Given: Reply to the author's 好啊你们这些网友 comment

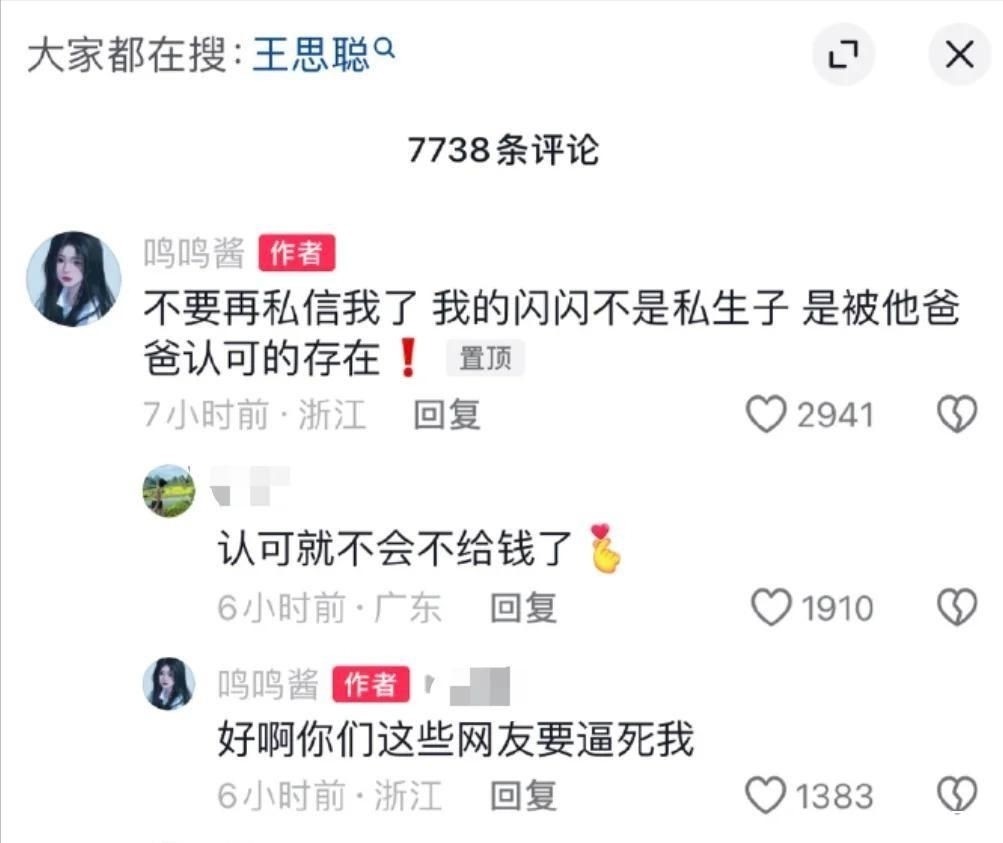Looking at the screenshot, I should click(523, 796).
